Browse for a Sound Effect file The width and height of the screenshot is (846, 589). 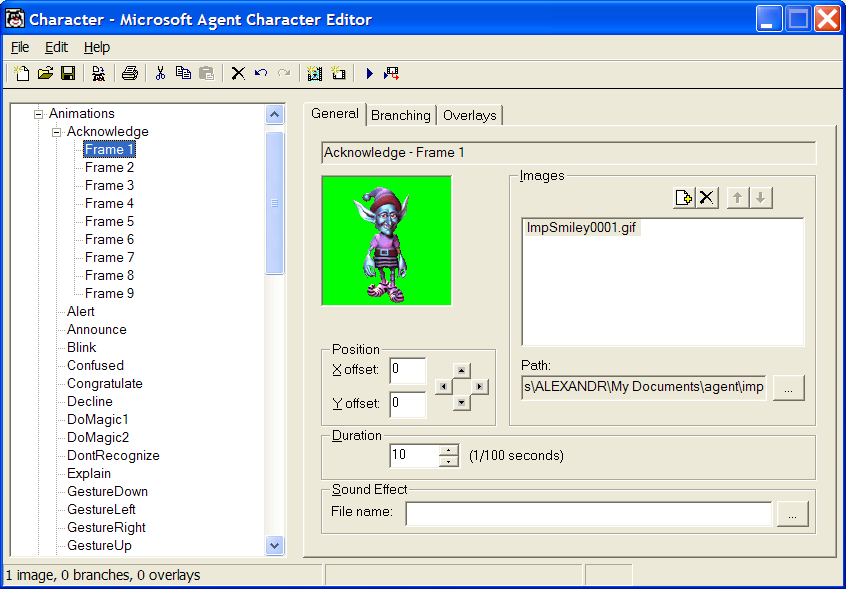[x=792, y=514]
